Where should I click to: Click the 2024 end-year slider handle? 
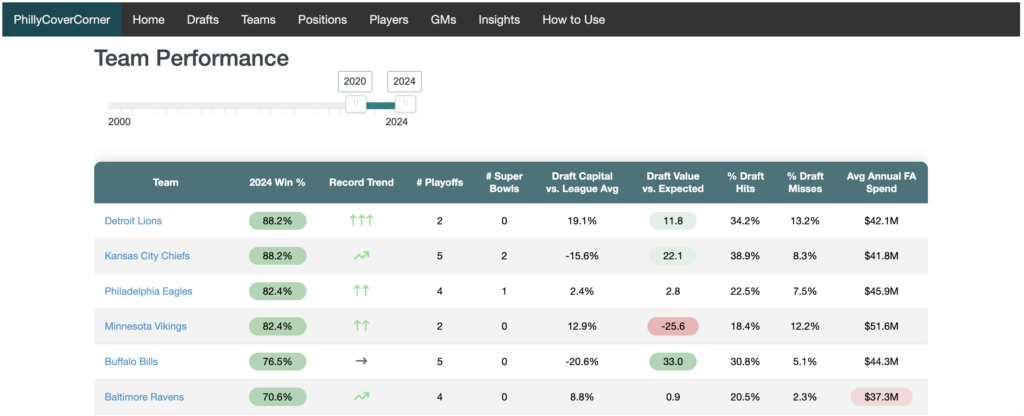pos(404,104)
